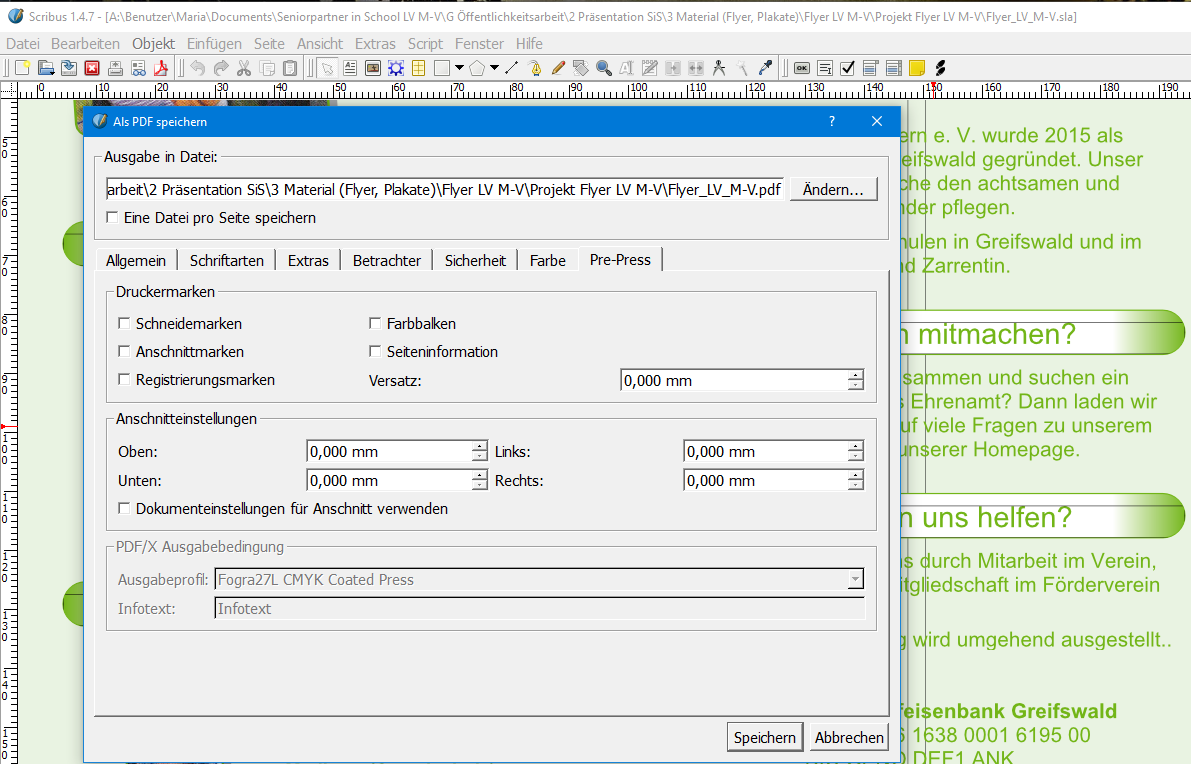
Task: Open the Extras menu in menu bar
Action: (x=375, y=44)
